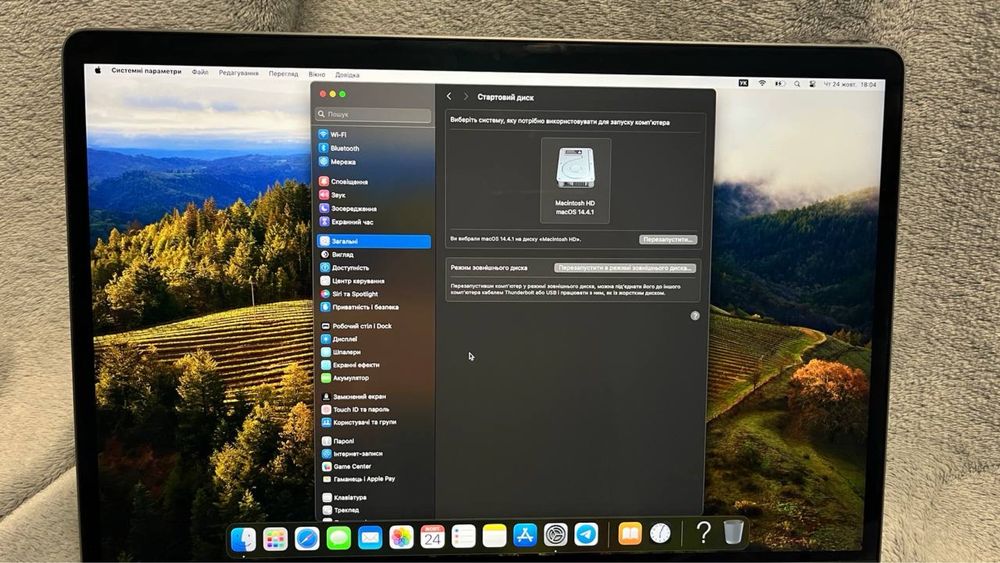
Task: Open App Store from the Dock
Action: (x=525, y=535)
